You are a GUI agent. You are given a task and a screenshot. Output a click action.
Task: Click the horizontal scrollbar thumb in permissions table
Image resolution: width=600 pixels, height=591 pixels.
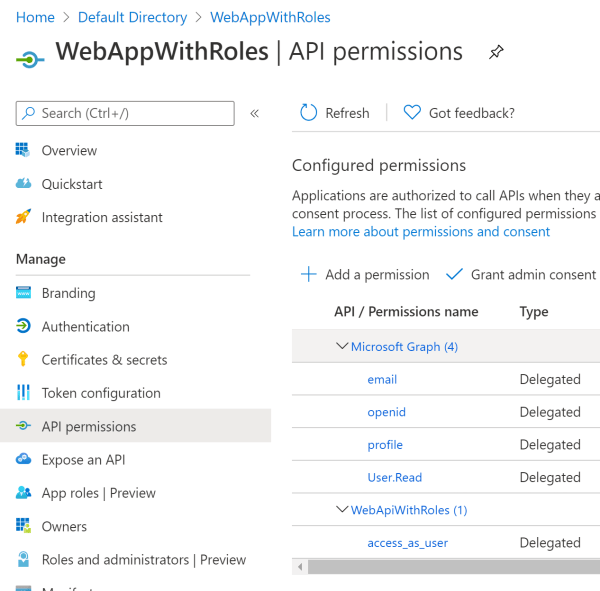coord(454,567)
